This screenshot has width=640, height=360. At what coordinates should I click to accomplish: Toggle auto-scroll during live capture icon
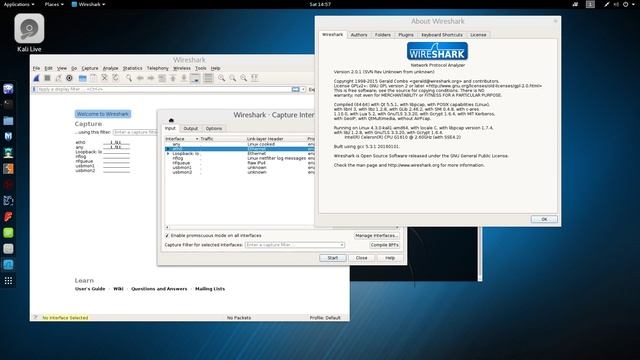[x=196, y=78]
